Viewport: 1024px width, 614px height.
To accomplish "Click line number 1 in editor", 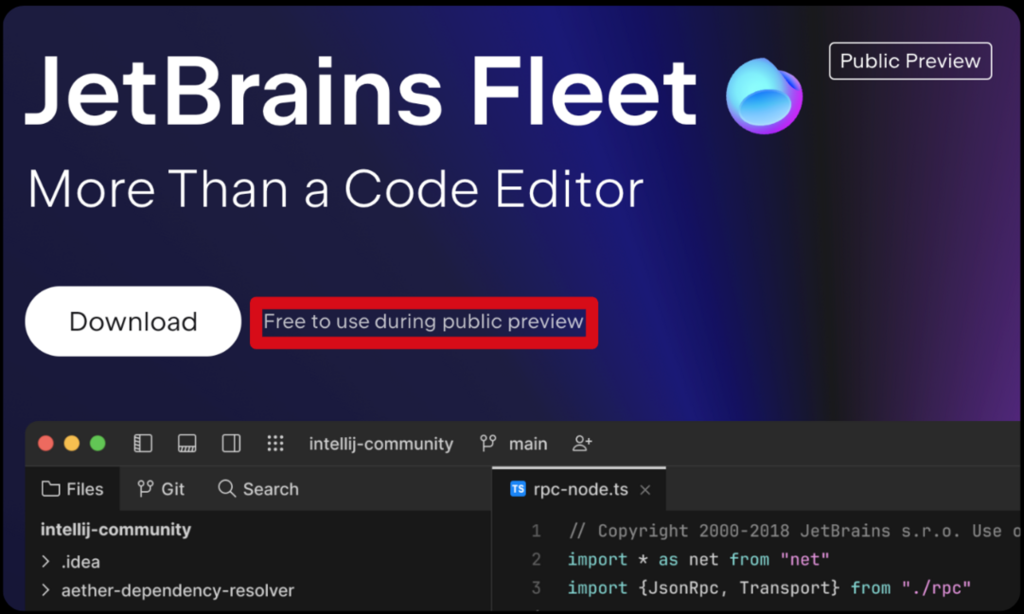I will [536, 531].
